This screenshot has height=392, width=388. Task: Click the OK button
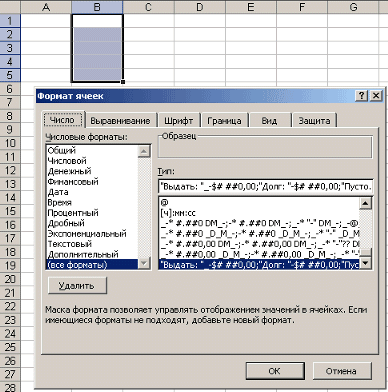click(x=275, y=371)
